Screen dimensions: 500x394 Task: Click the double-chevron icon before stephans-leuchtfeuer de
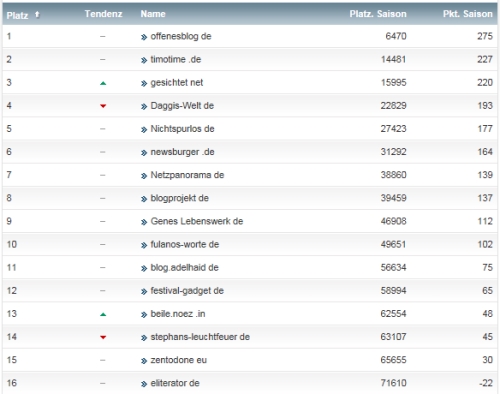point(144,338)
